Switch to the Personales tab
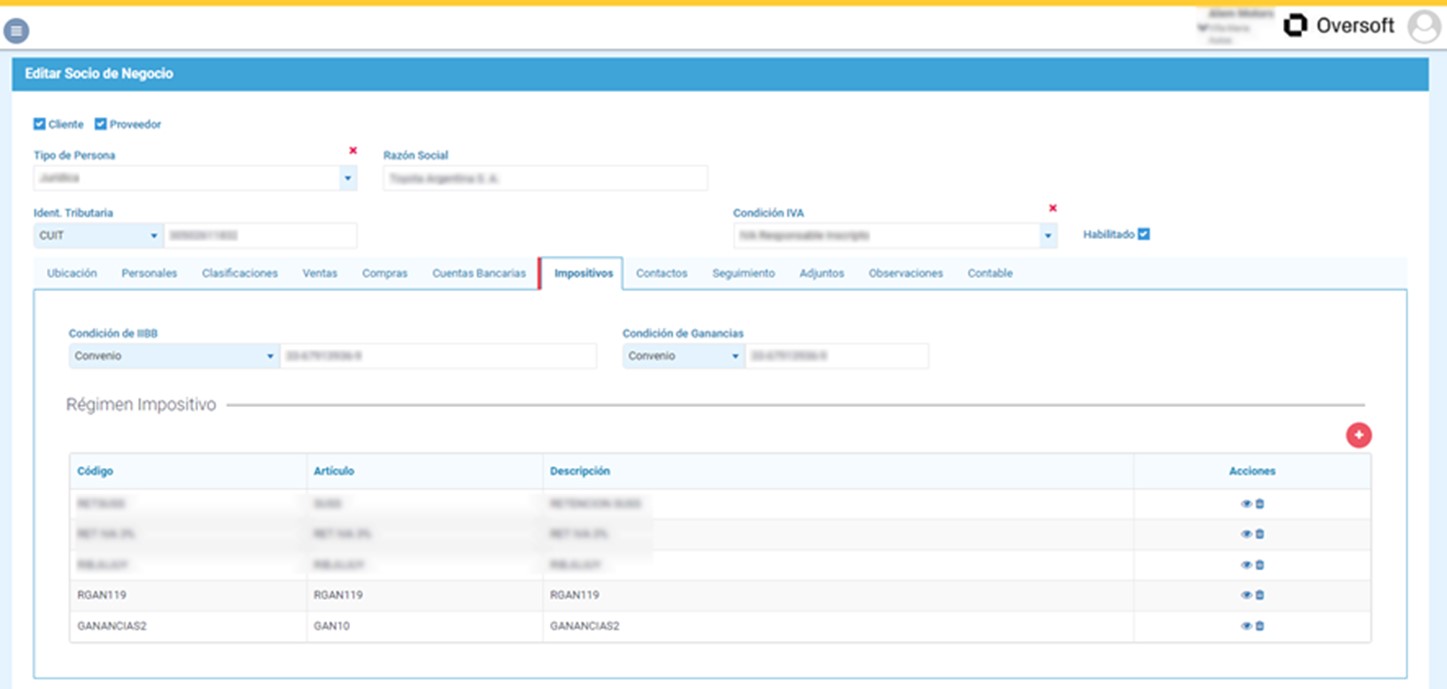The width and height of the screenshot is (1447, 689). pyautogui.click(x=149, y=273)
